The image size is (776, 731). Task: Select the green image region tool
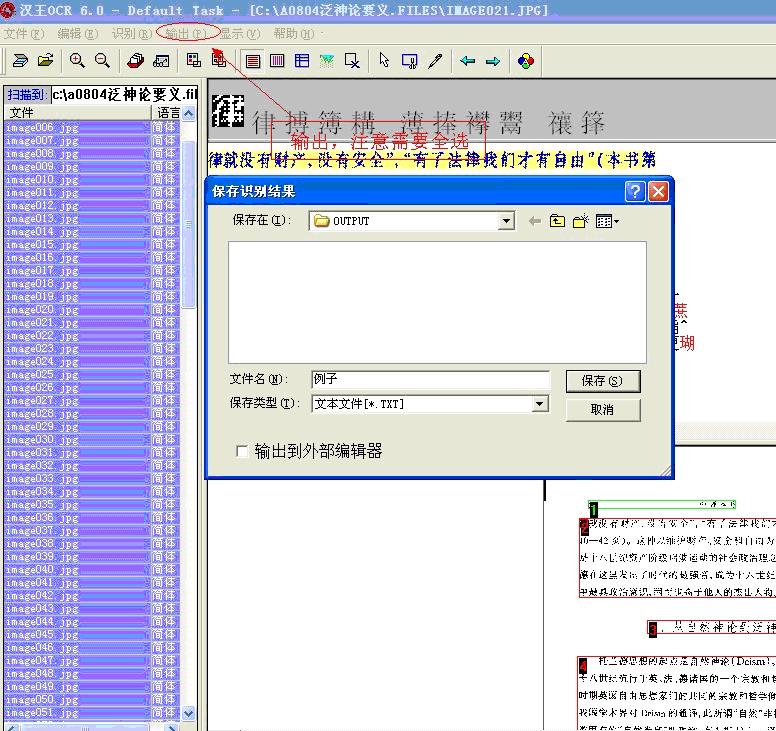tap(327, 61)
